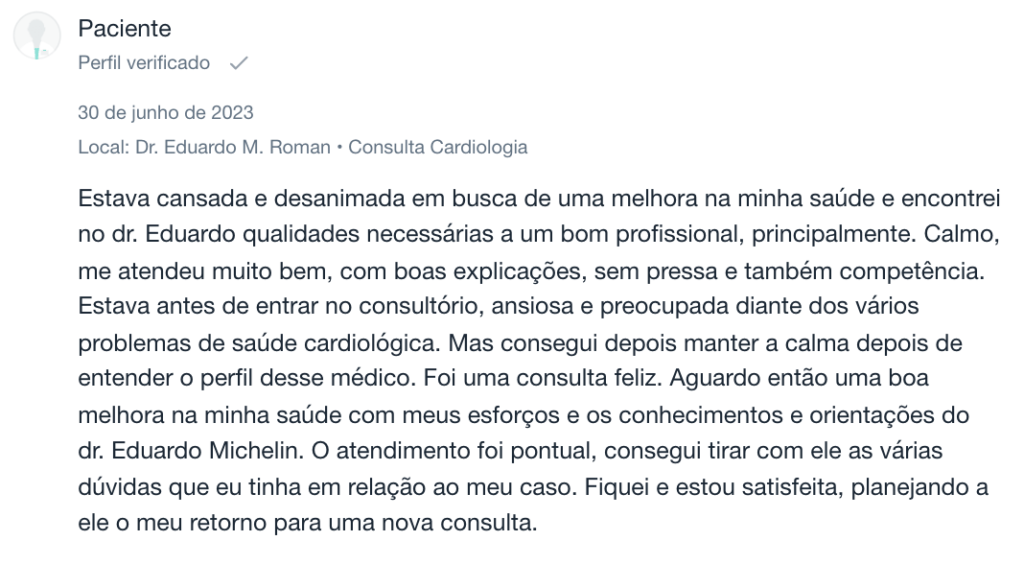Click the words Fiquei e estou satisfeita
The image size is (1024, 564).
click(712, 488)
